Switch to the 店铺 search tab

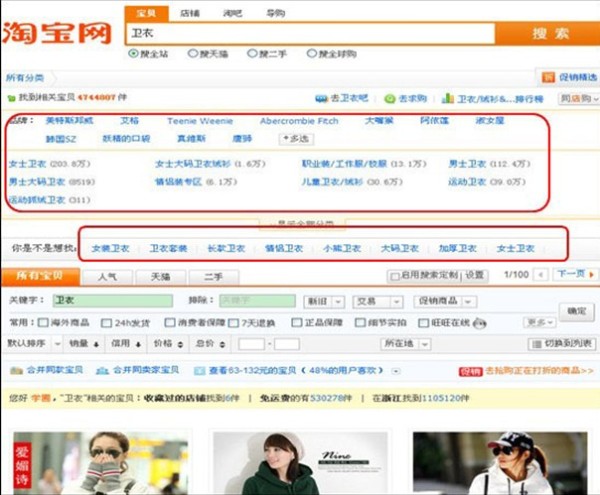189,13
